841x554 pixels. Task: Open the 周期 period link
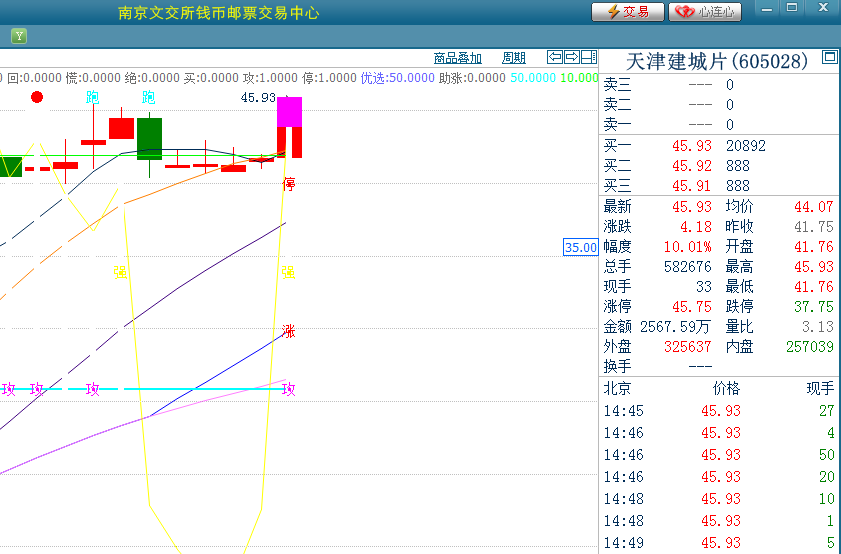pyautogui.click(x=513, y=58)
